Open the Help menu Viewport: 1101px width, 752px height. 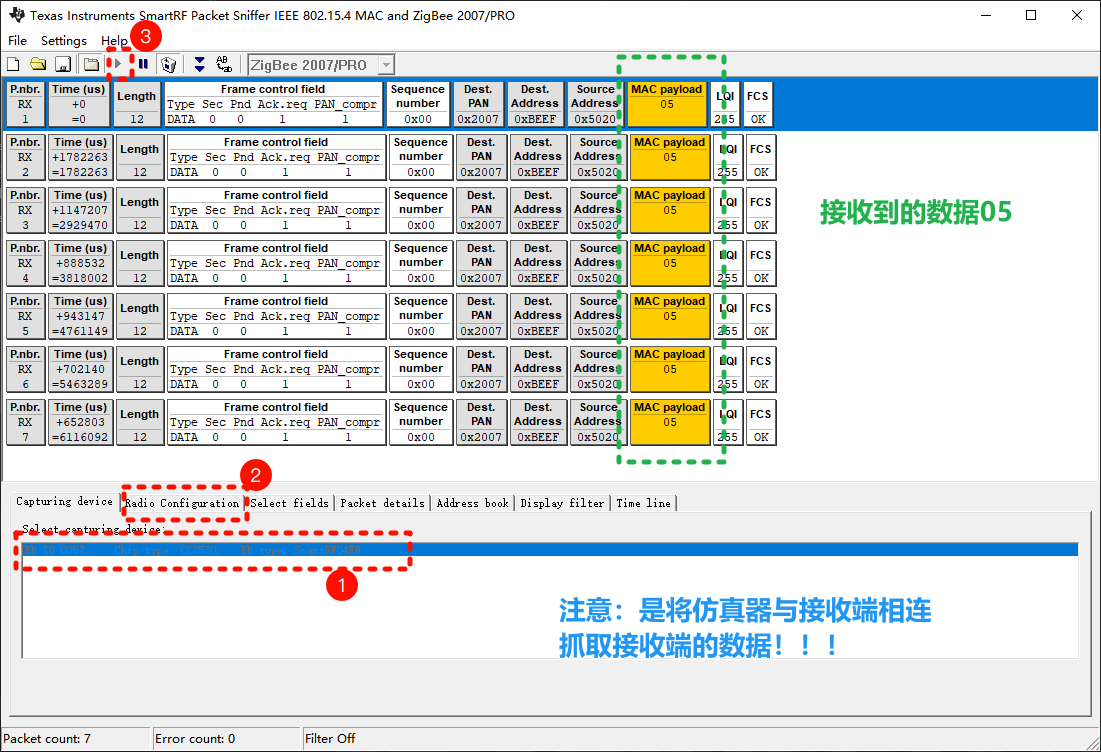coord(114,41)
